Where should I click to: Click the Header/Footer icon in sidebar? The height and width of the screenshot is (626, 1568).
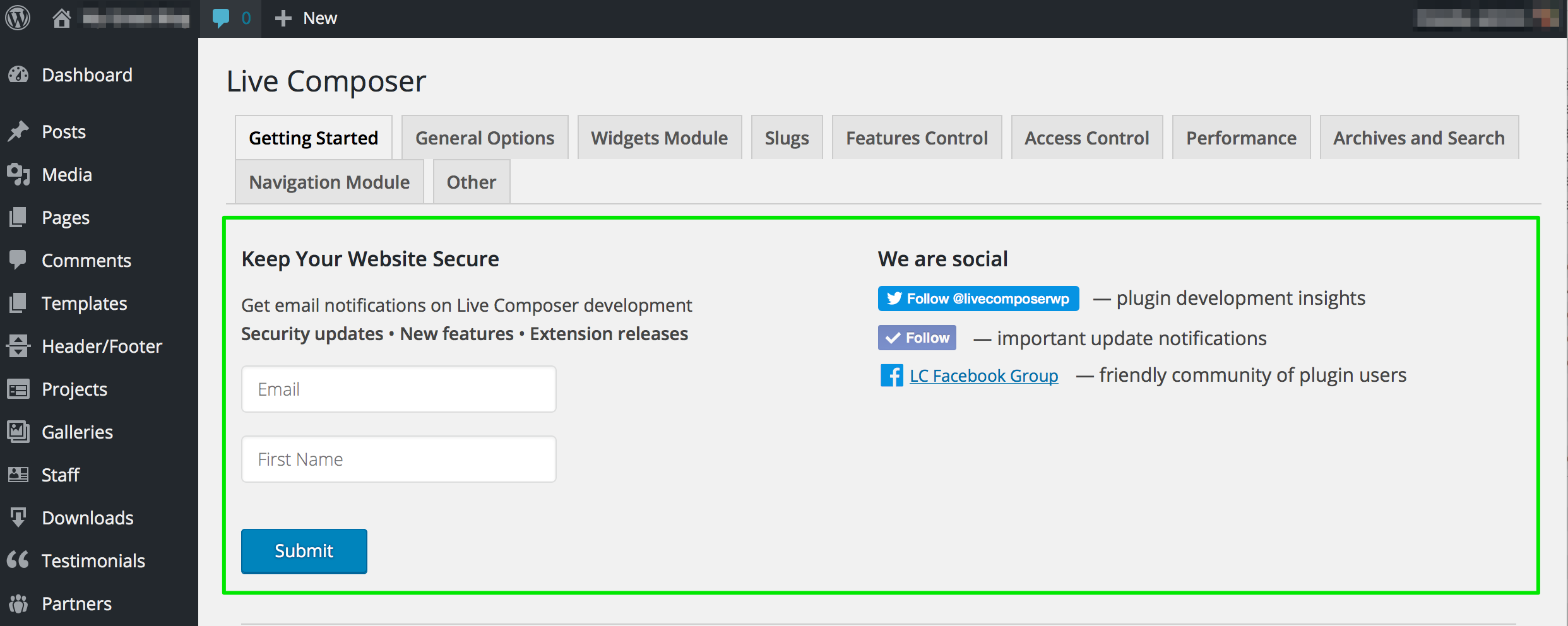[19, 346]
